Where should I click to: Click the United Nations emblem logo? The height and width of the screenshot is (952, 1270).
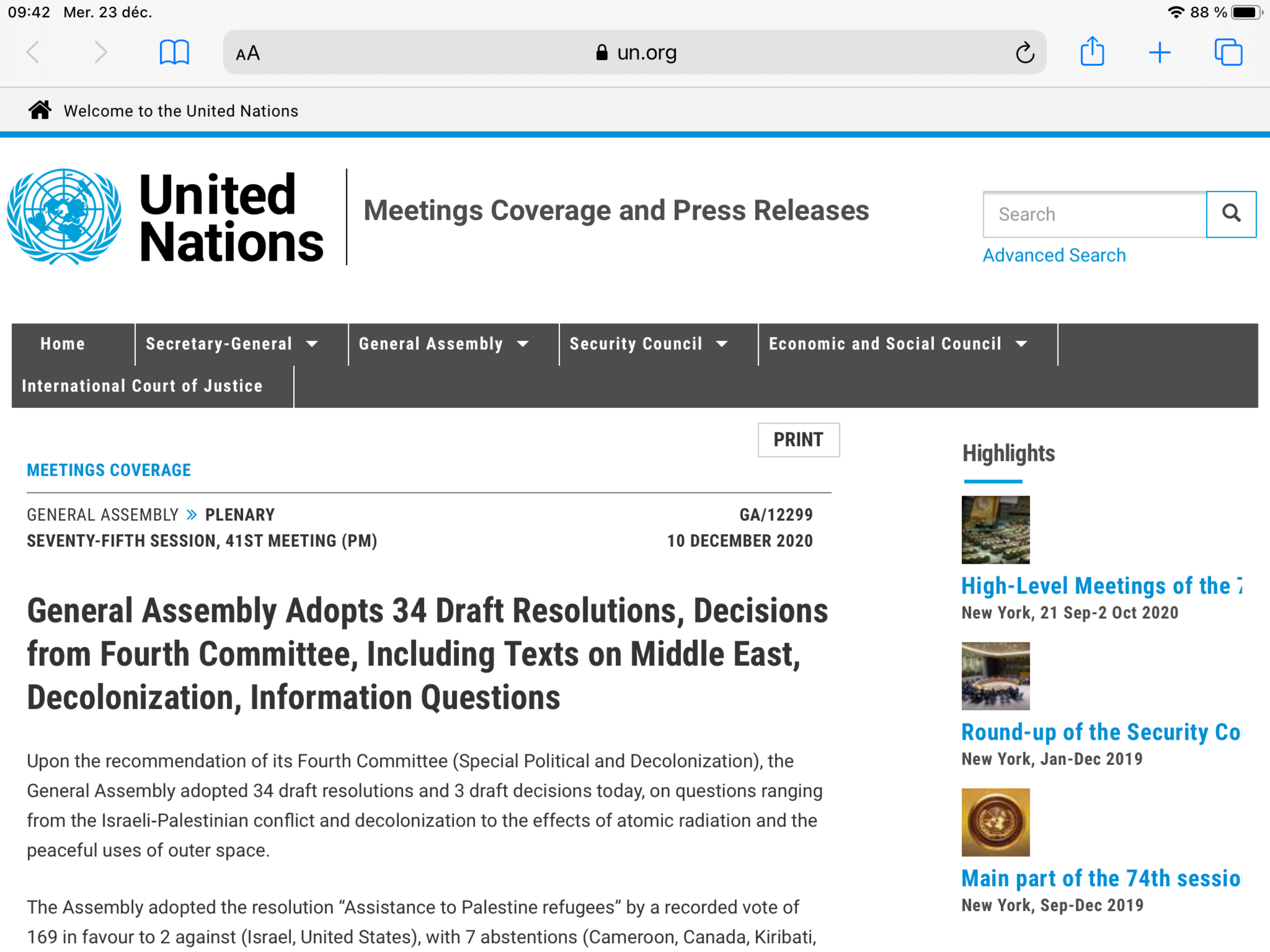[64, 216]
